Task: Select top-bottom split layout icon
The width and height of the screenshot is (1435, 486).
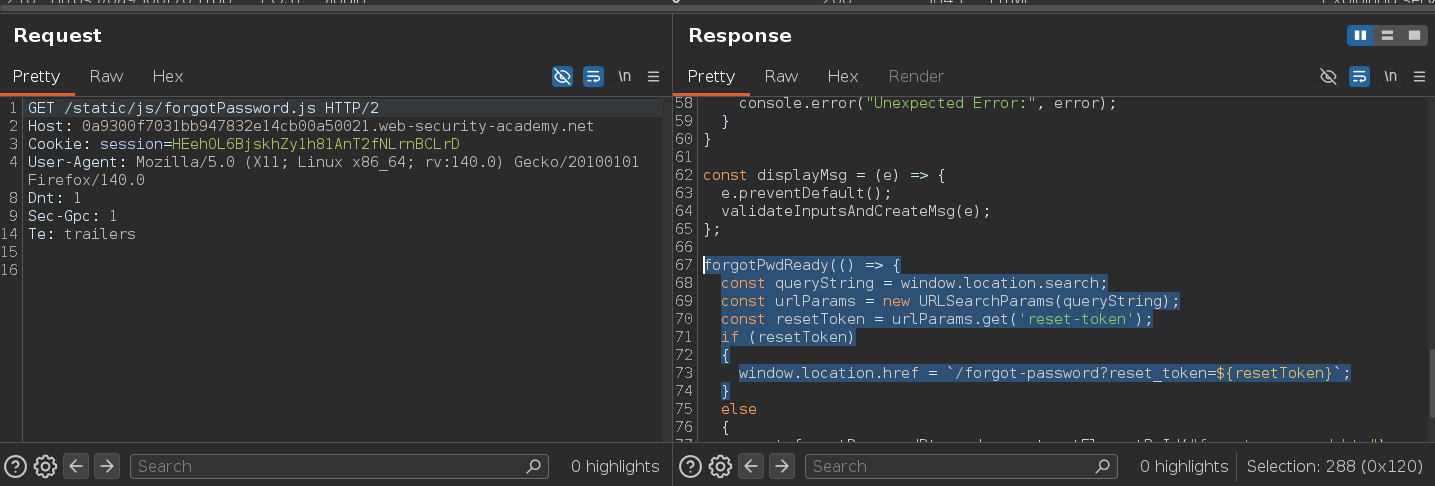Action: coord(1387,35)
